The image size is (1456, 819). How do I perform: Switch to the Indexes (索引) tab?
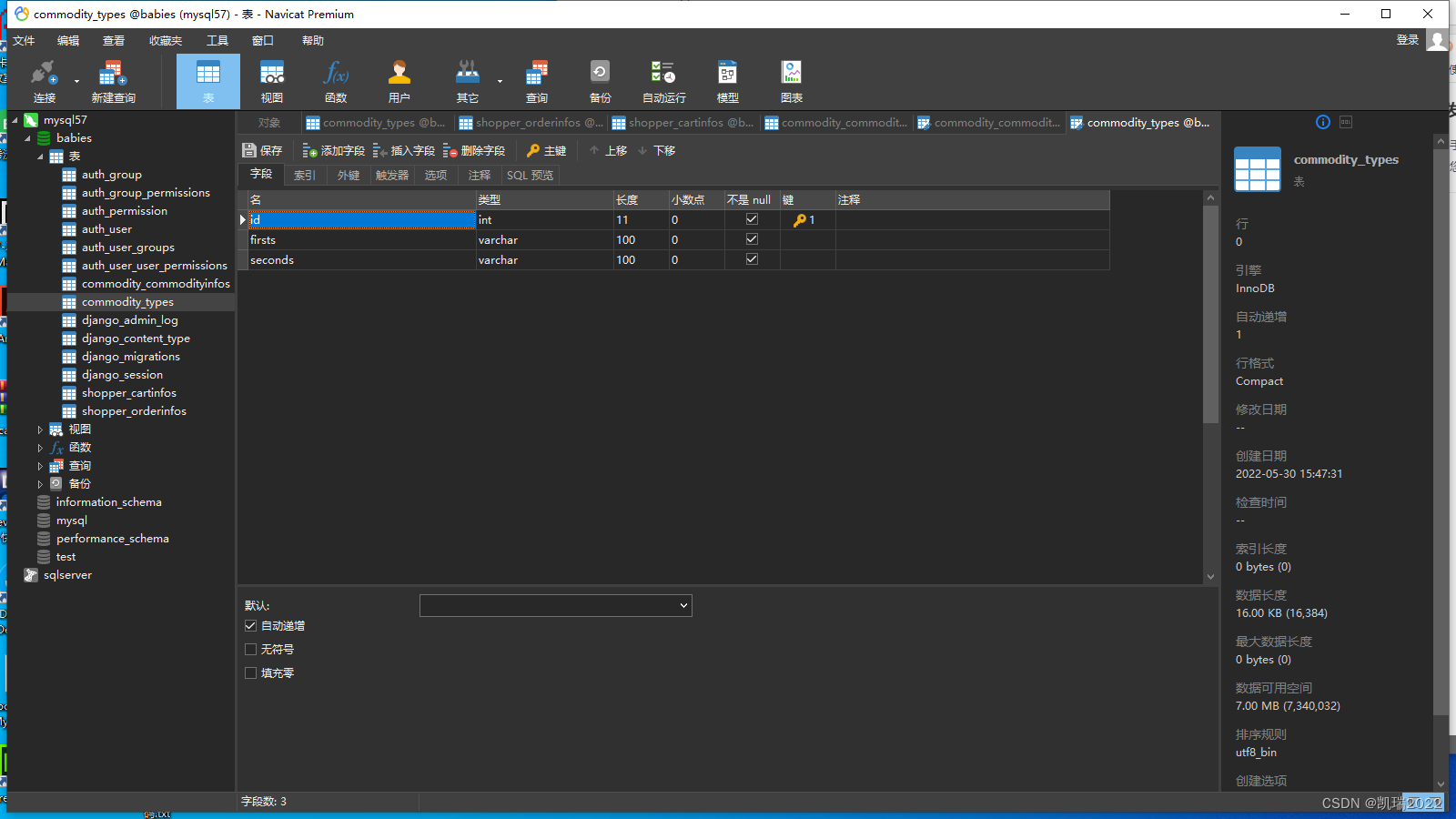[x=305, y=175]
